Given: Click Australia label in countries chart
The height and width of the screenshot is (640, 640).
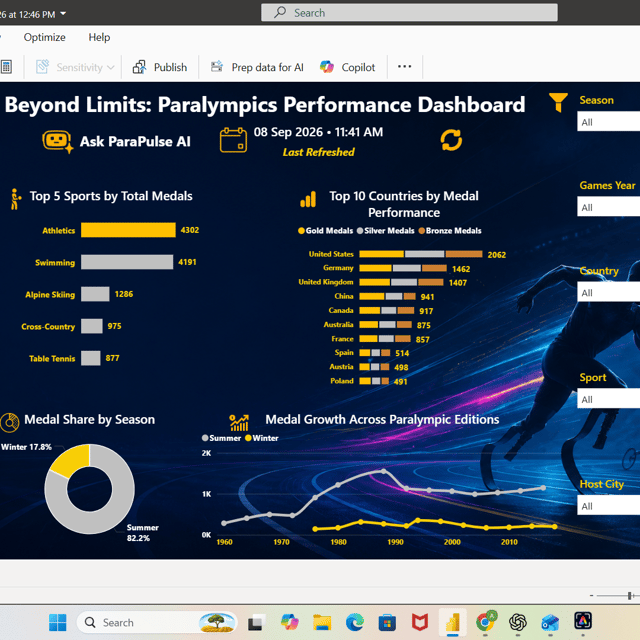Looking at the screenshot, I should coord(338,324).
